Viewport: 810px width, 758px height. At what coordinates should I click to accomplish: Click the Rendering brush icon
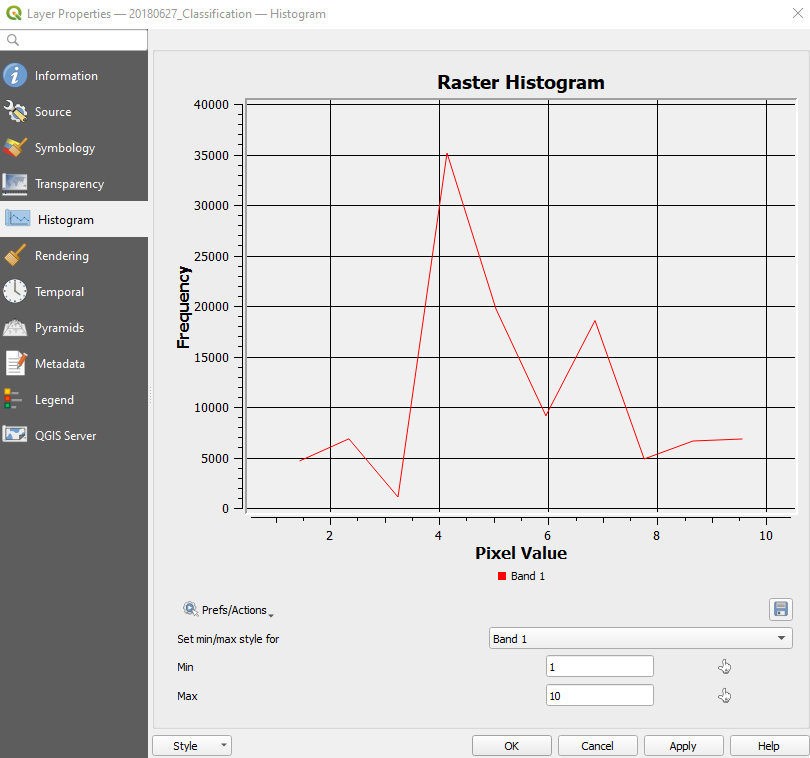click(15, 256)
